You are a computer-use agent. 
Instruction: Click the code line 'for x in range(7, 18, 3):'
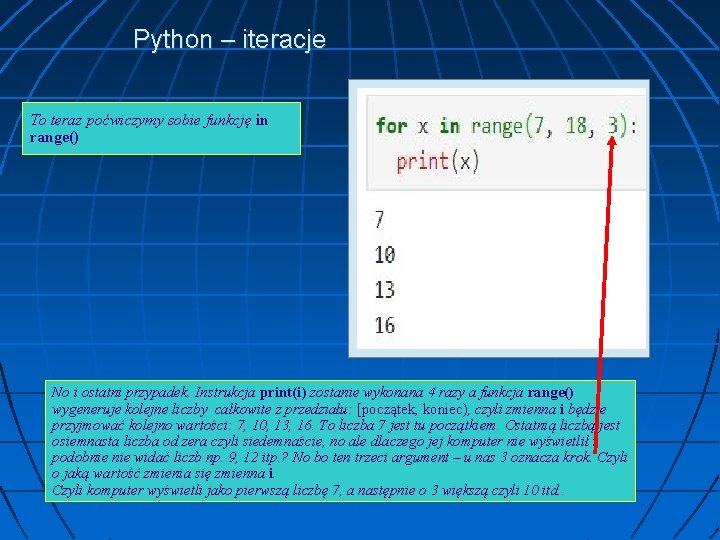tap(506, 125)
